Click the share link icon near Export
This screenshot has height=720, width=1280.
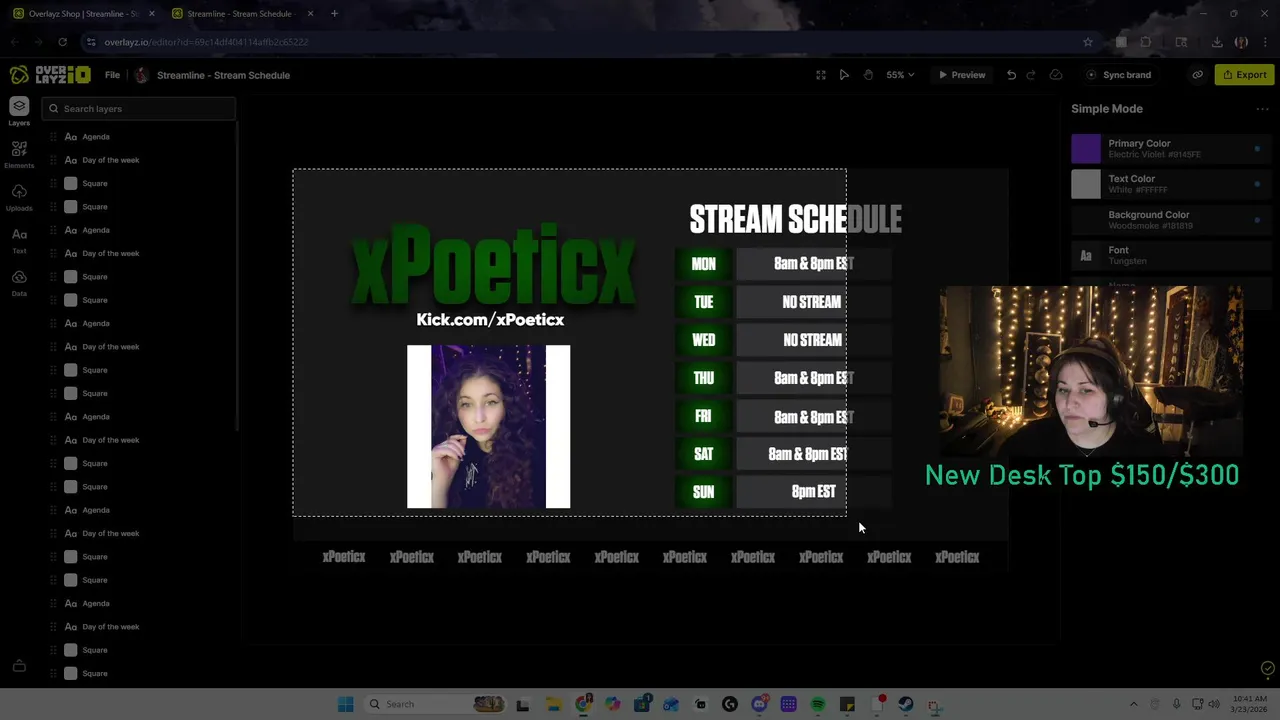[x=1197, y=75]
